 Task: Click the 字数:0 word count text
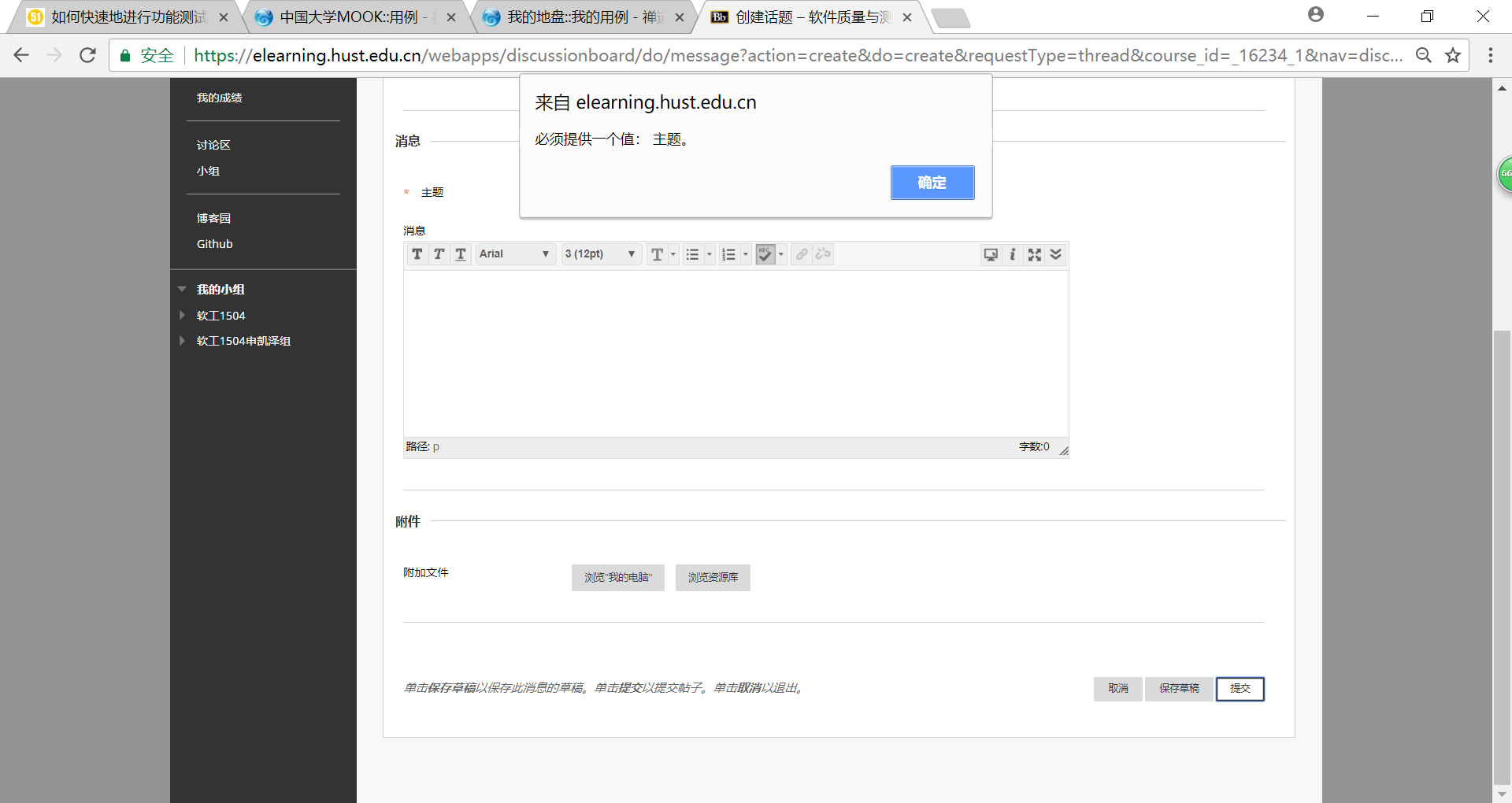pos(1034,446)
